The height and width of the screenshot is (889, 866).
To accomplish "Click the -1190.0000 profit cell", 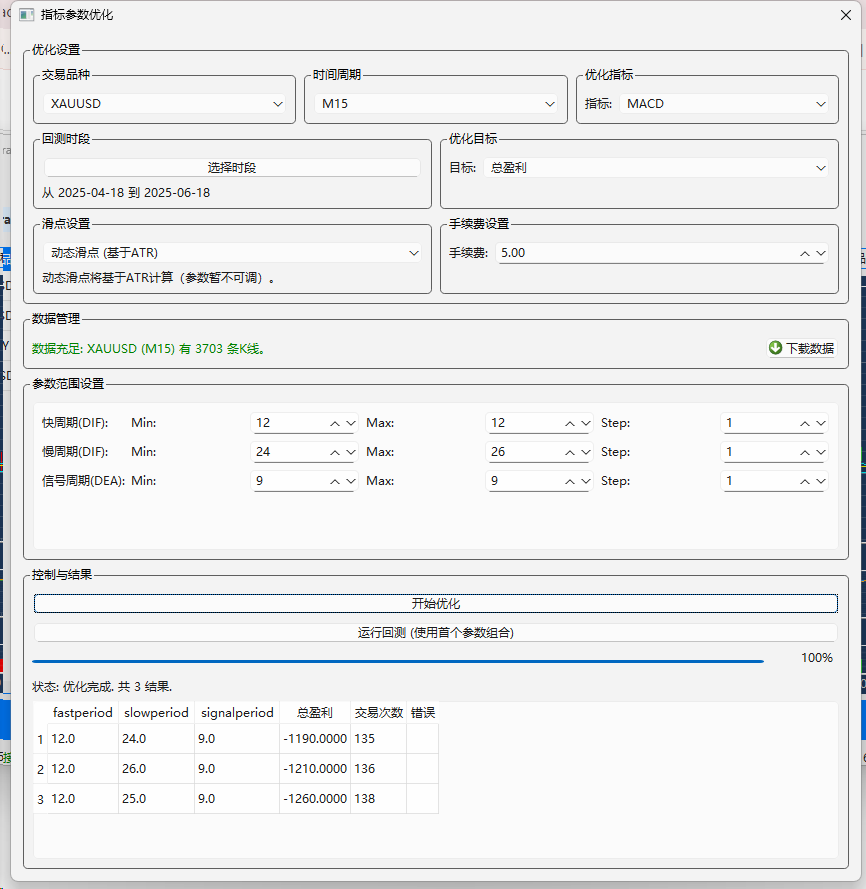I will point(315,739).
